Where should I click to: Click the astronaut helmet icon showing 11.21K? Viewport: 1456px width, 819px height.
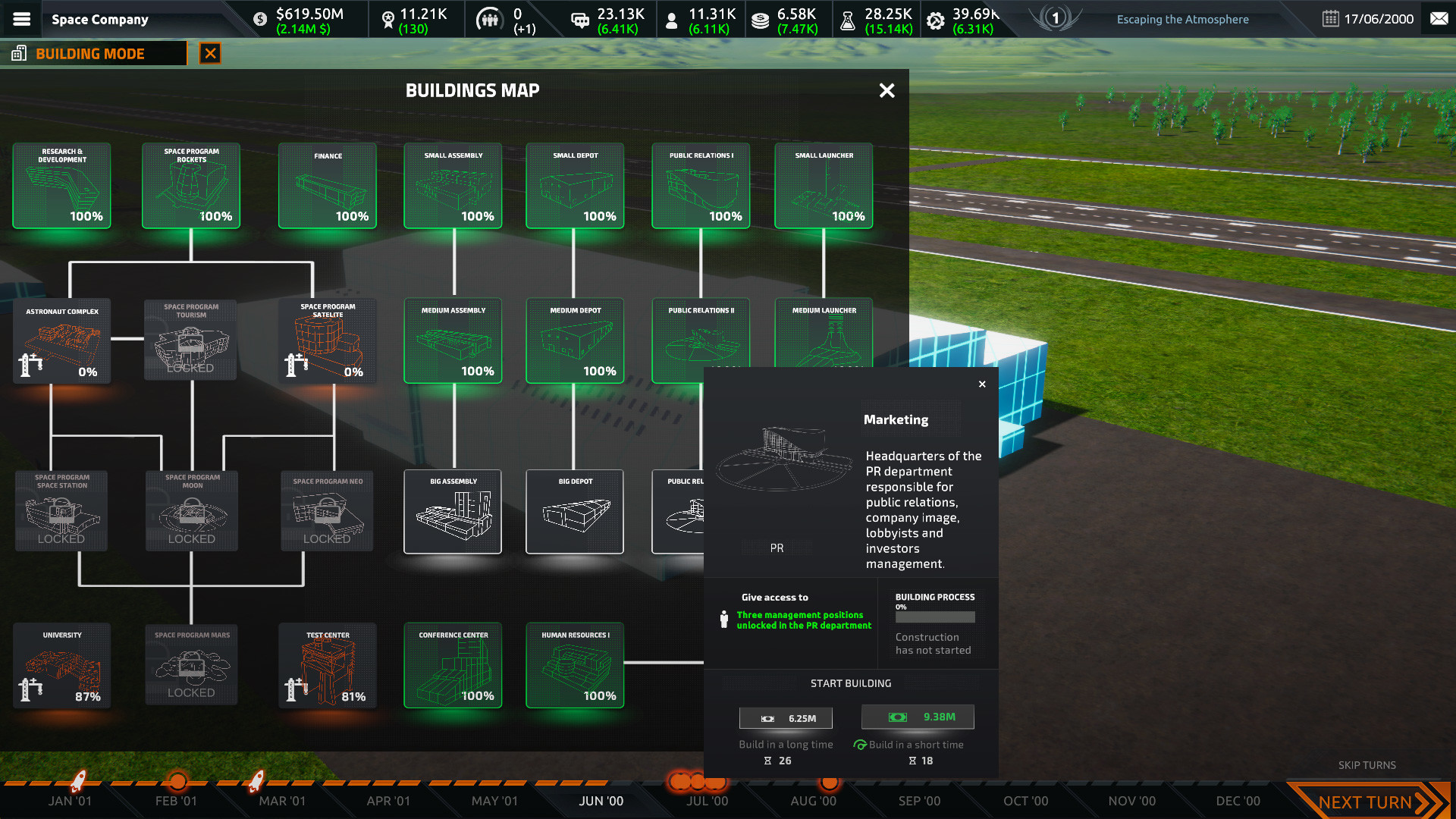tap(389, 18)
